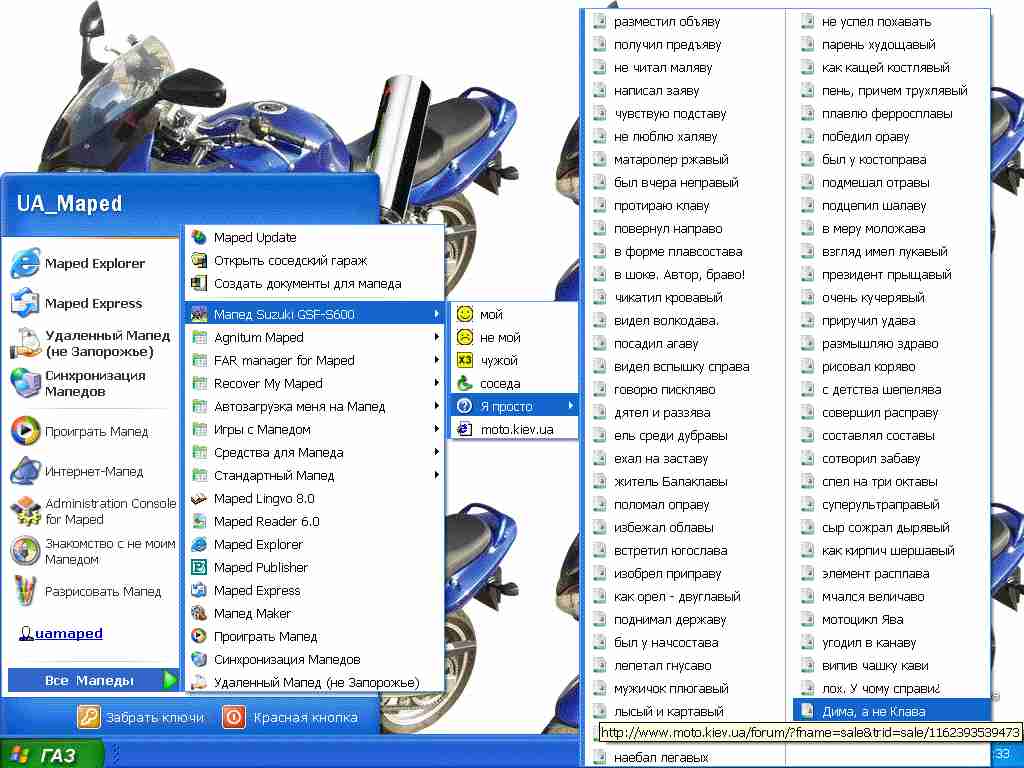Select видел волкодава. entry

coord(685,321)
